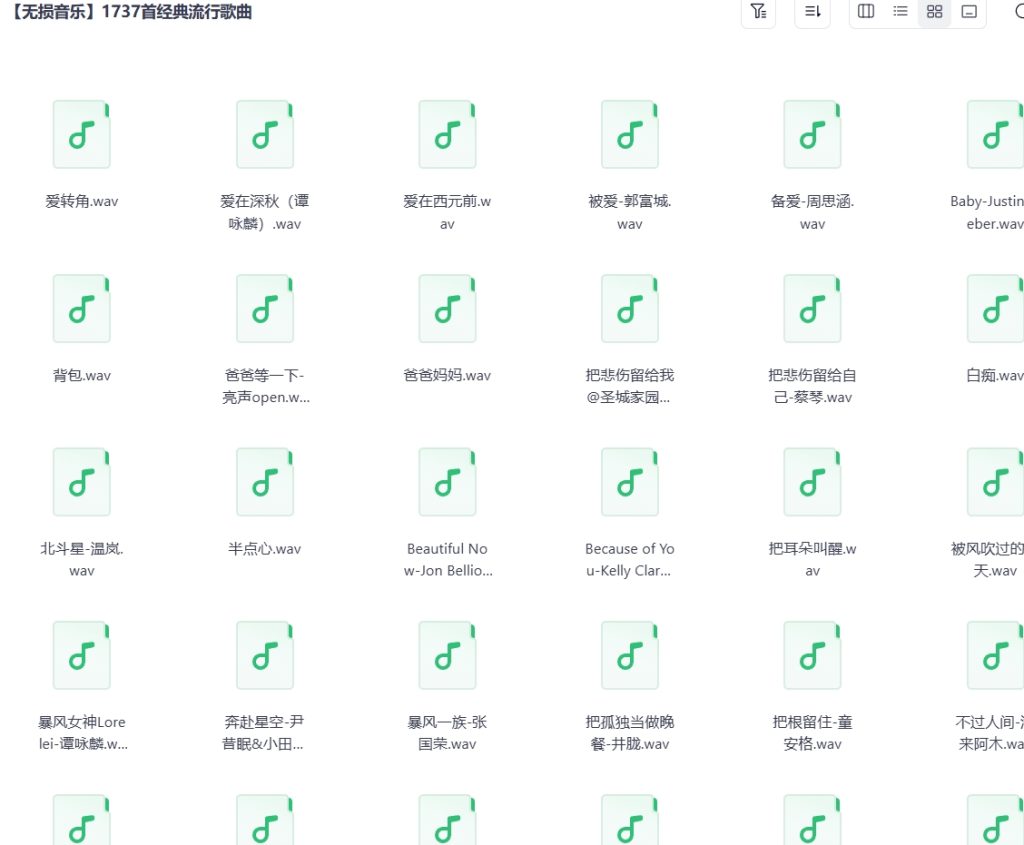Switch to large preview view mode
The image size is (1024, 845).
click(x=968, y=12)
